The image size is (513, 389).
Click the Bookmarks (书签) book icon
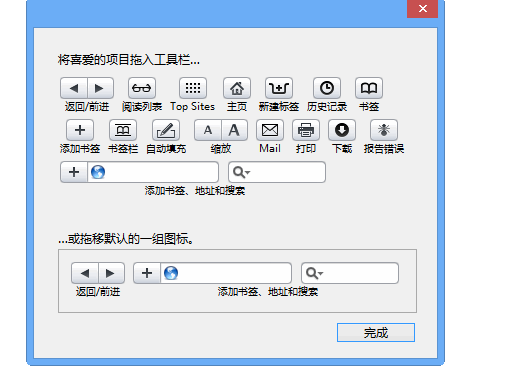369,88
